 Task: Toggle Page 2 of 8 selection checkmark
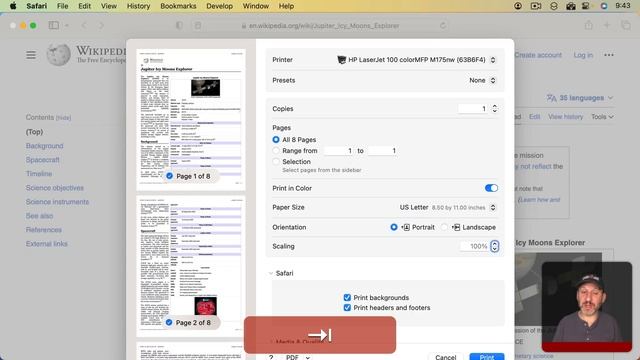[169, 322]
